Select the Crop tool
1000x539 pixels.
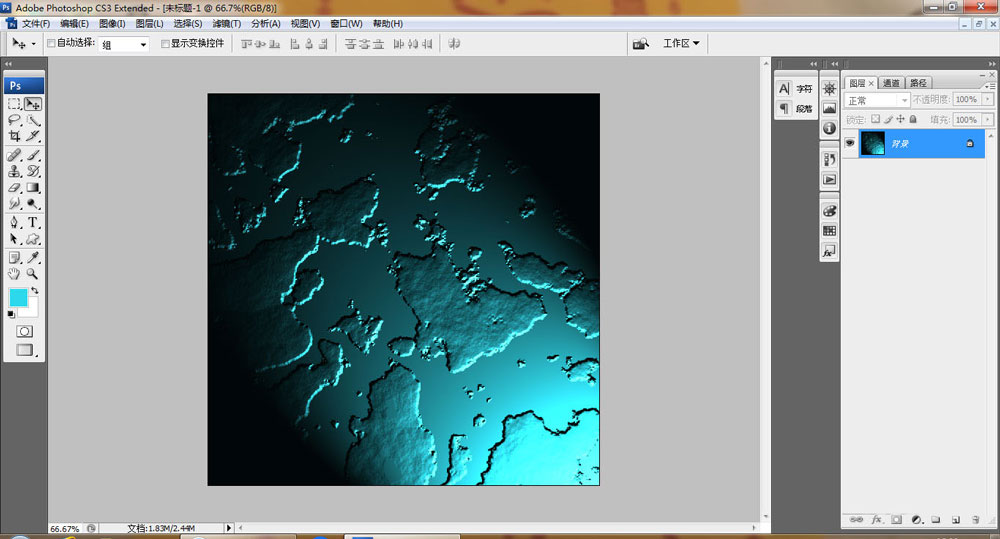(x=15, y=136)
